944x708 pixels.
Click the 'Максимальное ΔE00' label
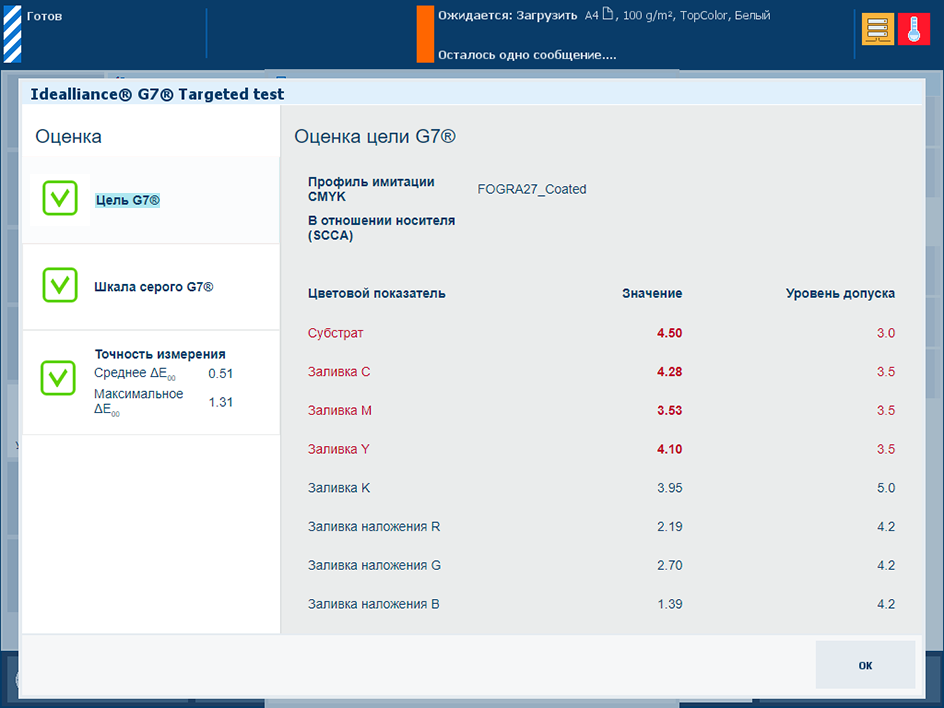[138, 402]
